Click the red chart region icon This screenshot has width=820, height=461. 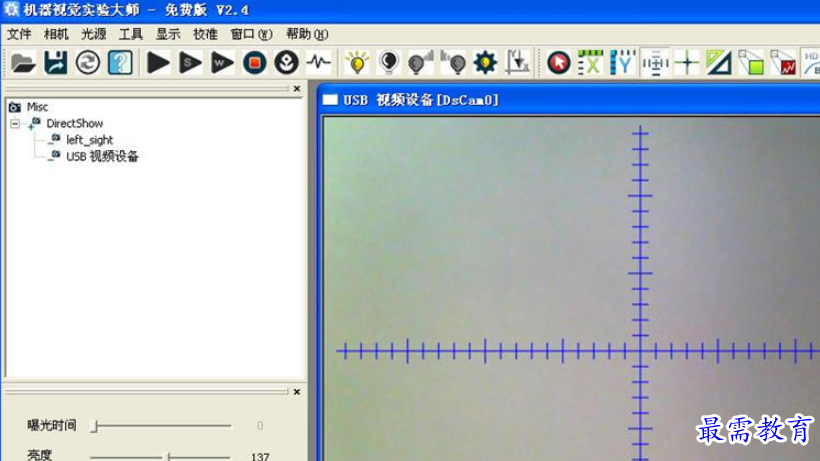(x=783, y=63)
